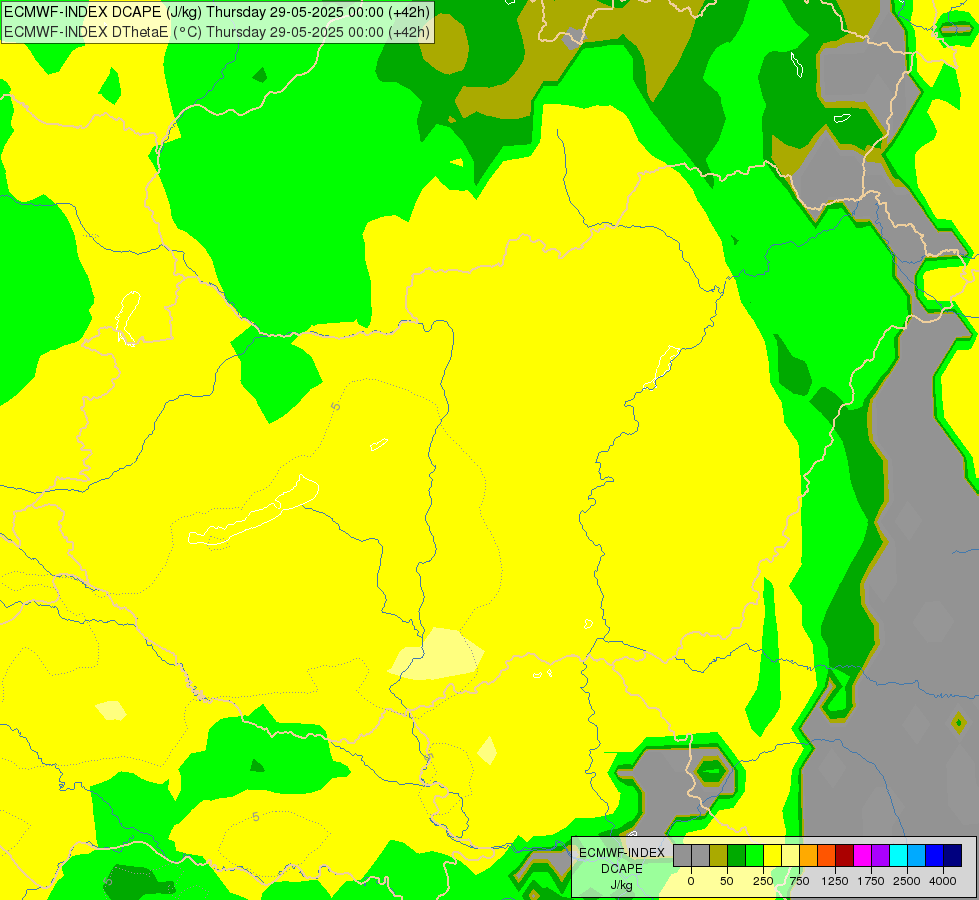Click the olive color swatch in DCAPE legend

(719, 855)
